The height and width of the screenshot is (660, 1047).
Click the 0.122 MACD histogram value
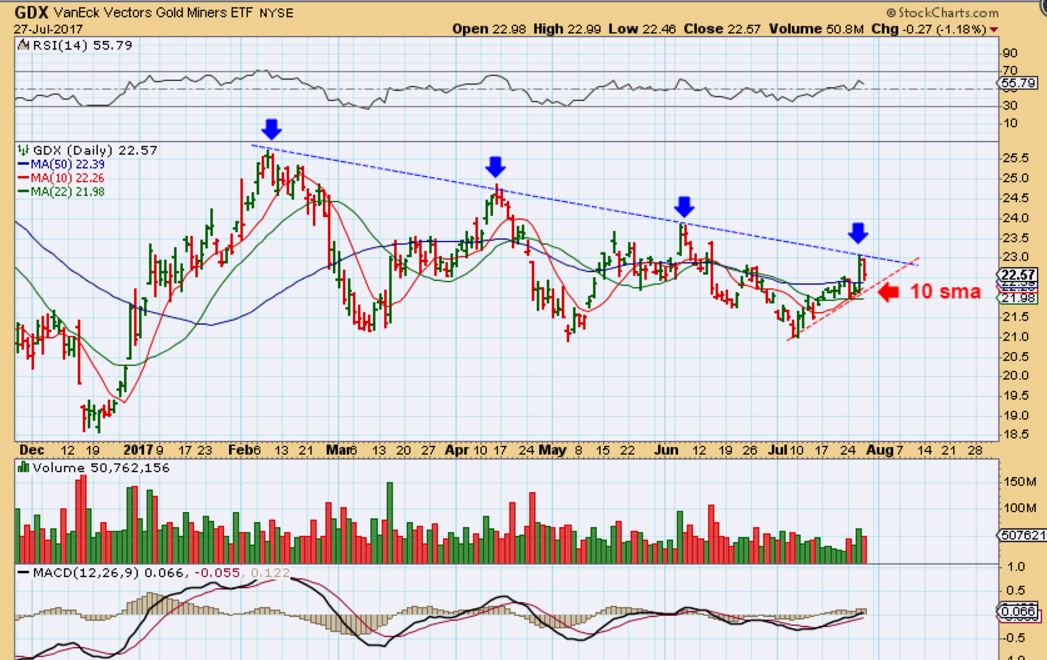pos(270,572)
